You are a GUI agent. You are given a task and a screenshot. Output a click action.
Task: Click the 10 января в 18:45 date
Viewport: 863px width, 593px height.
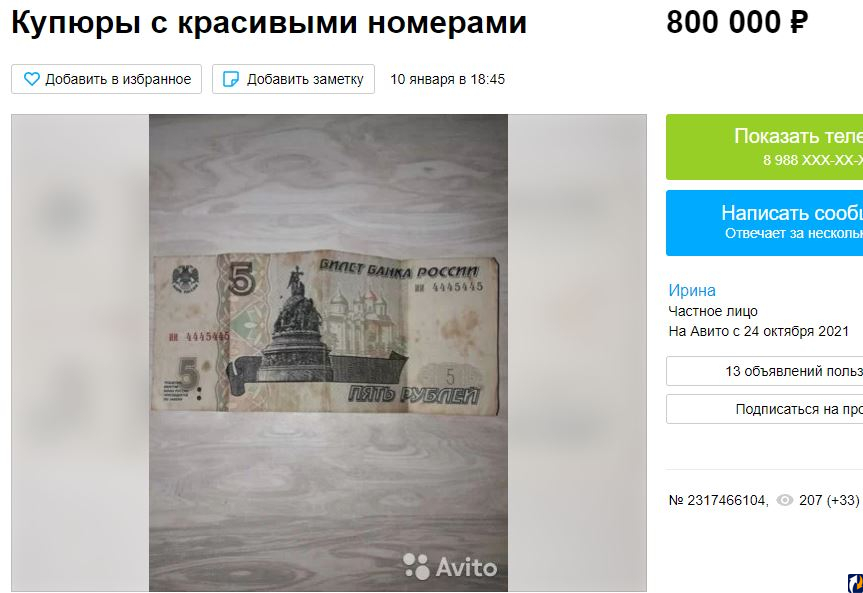(x=447, y=79)
